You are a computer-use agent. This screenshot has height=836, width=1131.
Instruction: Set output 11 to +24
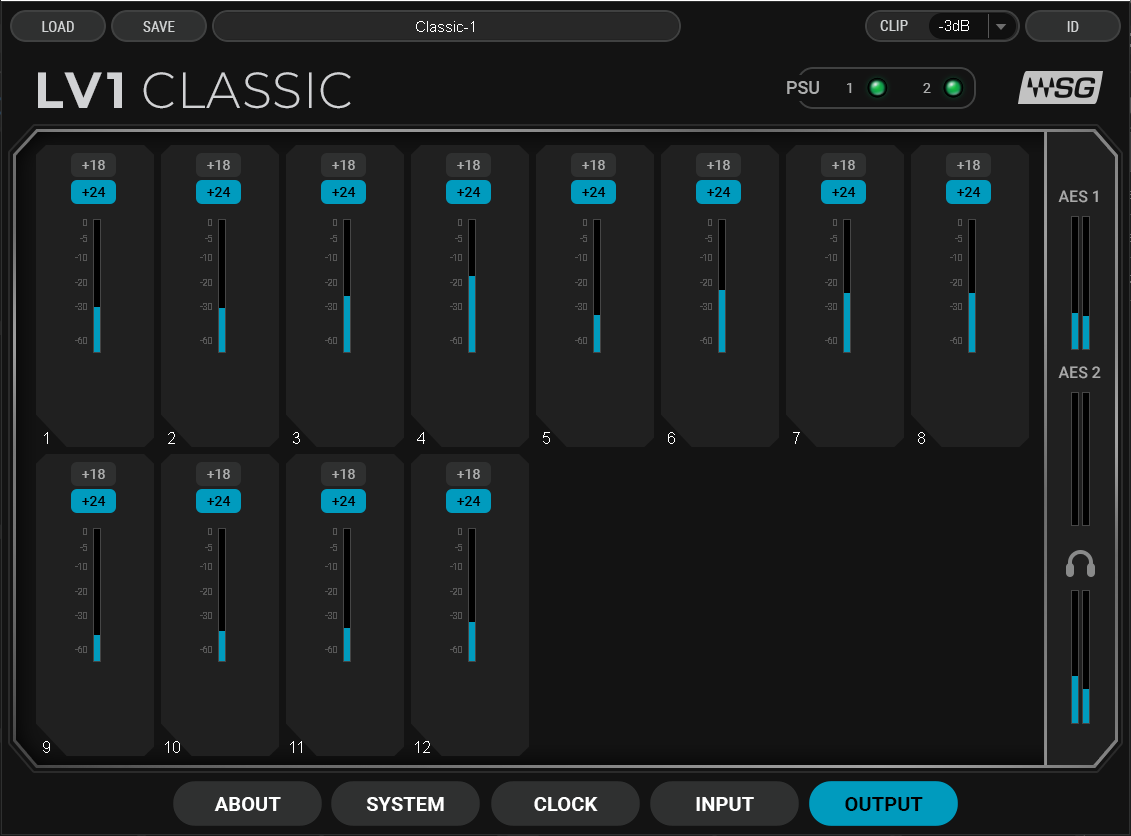coord(343,501)
